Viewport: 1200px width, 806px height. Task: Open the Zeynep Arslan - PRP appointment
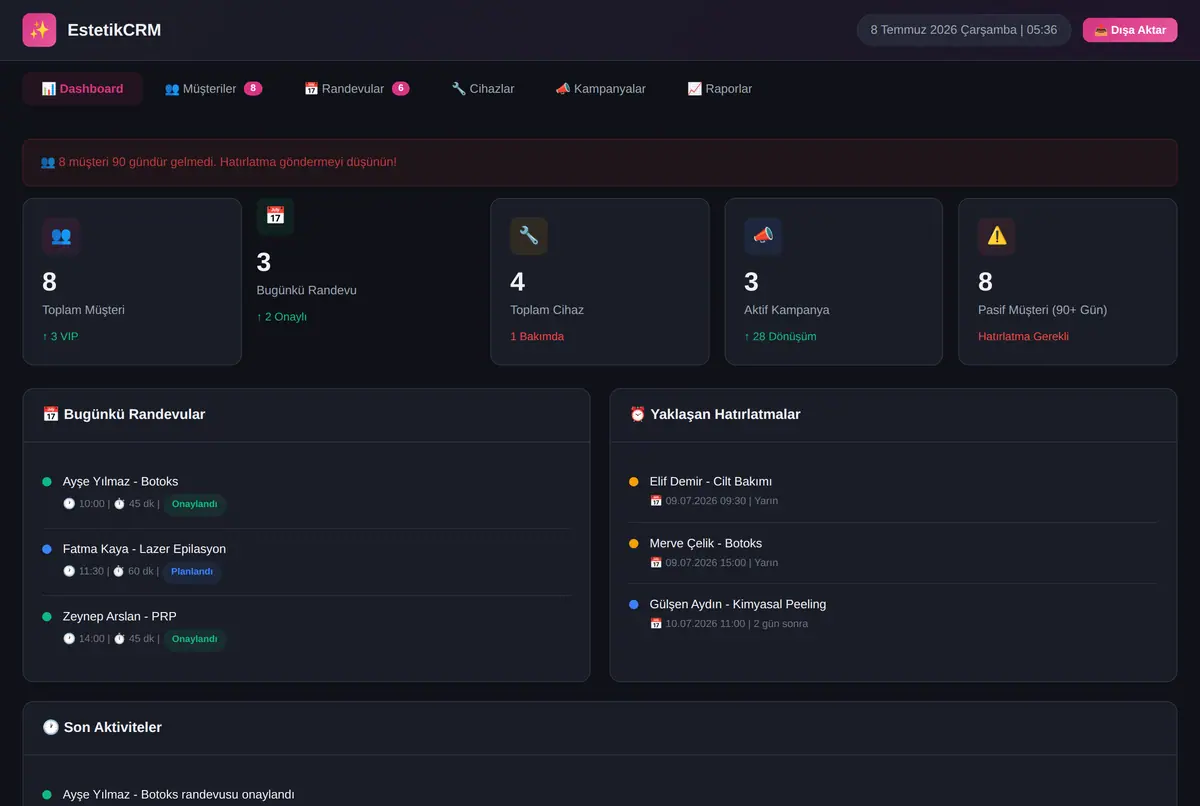(307, 628)
